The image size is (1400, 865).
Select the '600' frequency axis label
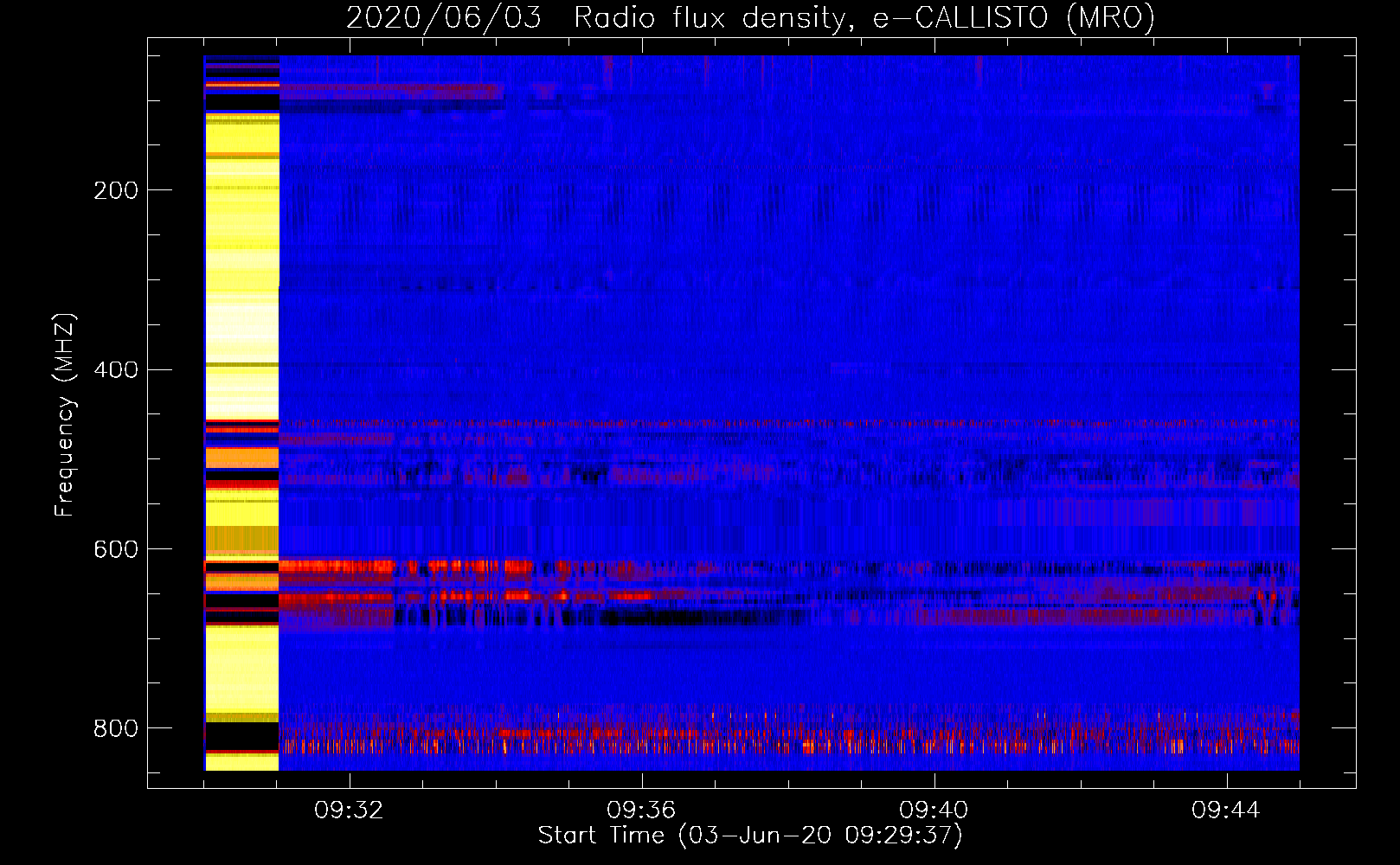pos(116,550)
